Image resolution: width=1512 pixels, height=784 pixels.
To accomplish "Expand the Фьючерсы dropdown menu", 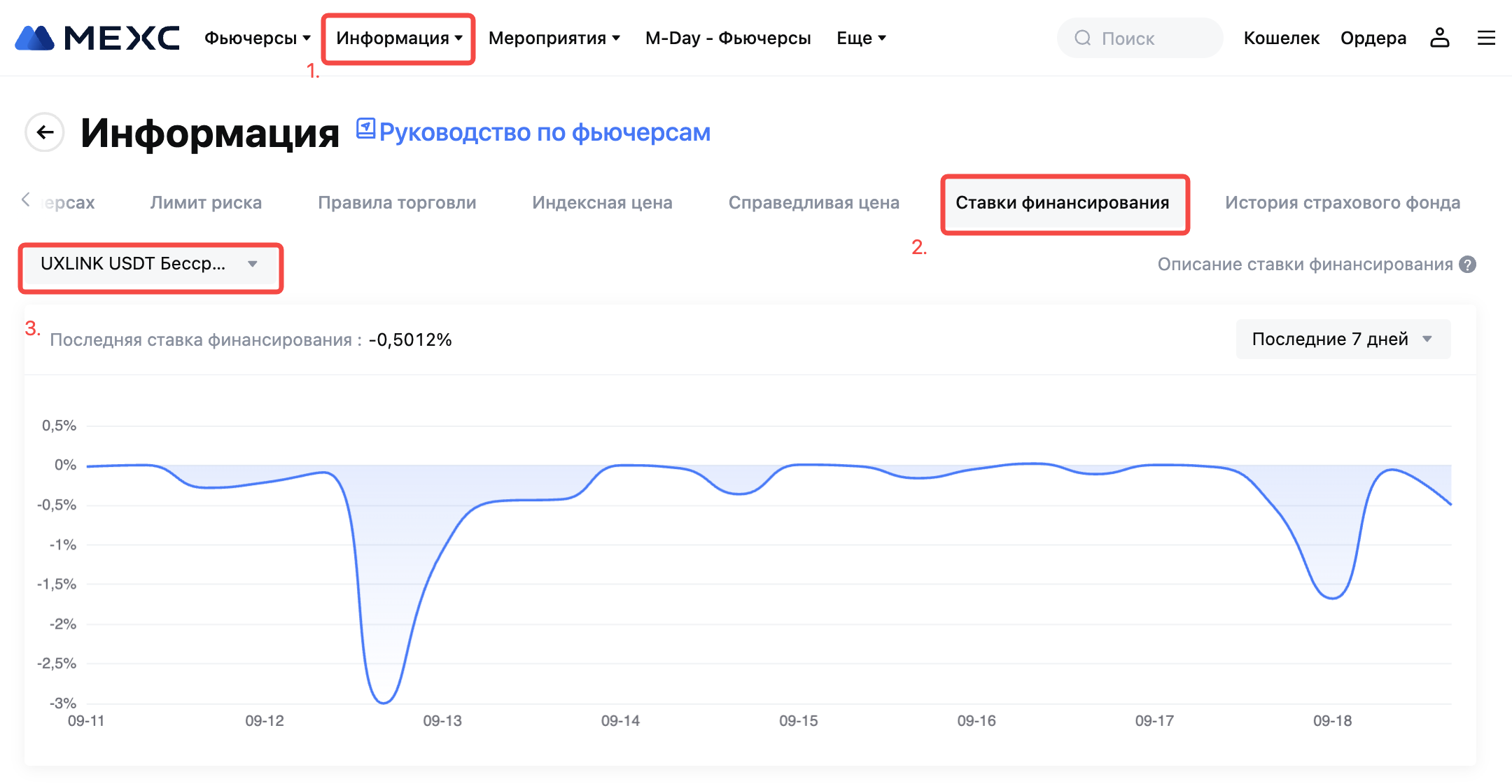I will tap(257, 38).
